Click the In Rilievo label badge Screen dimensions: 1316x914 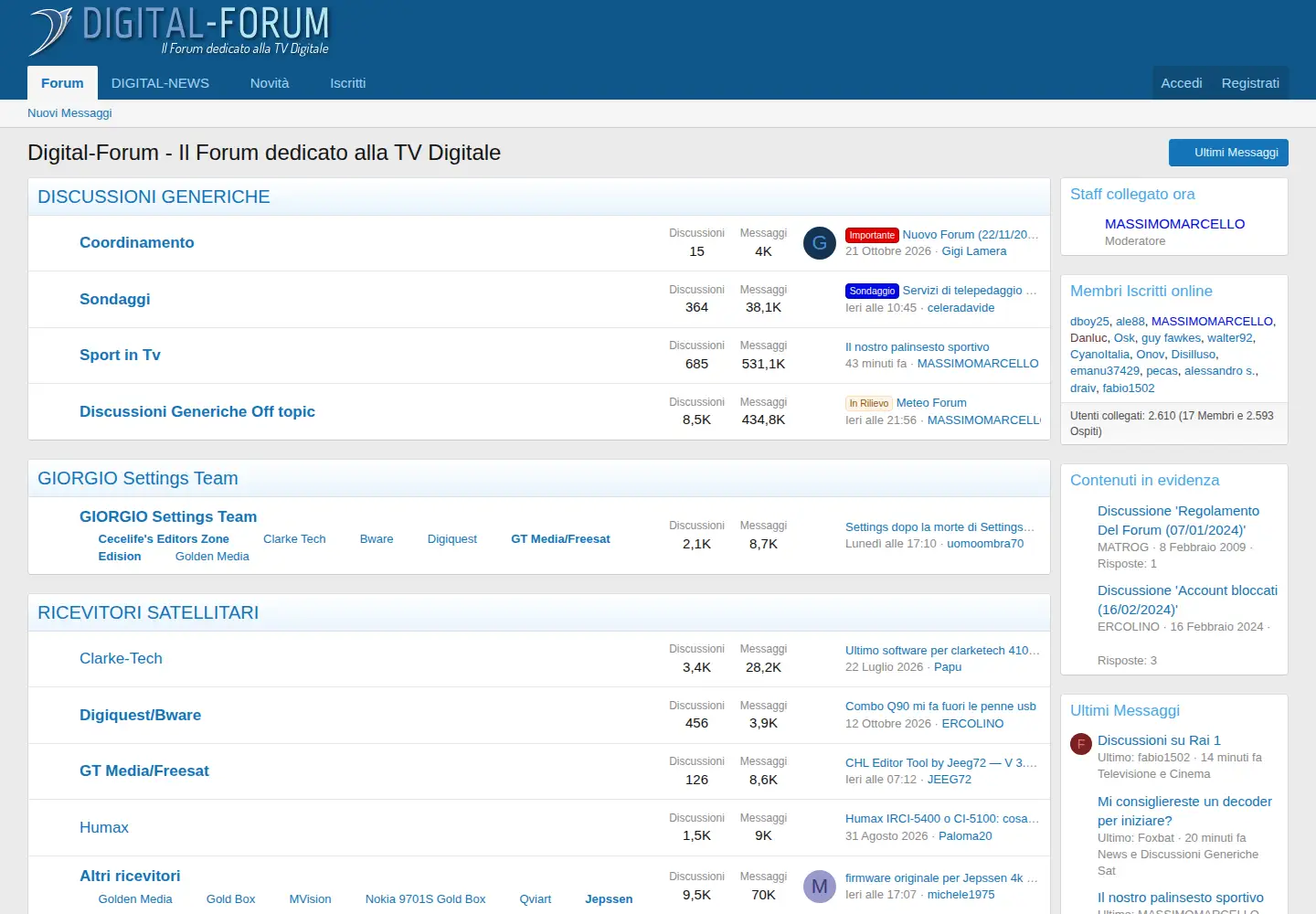(869, 403)
